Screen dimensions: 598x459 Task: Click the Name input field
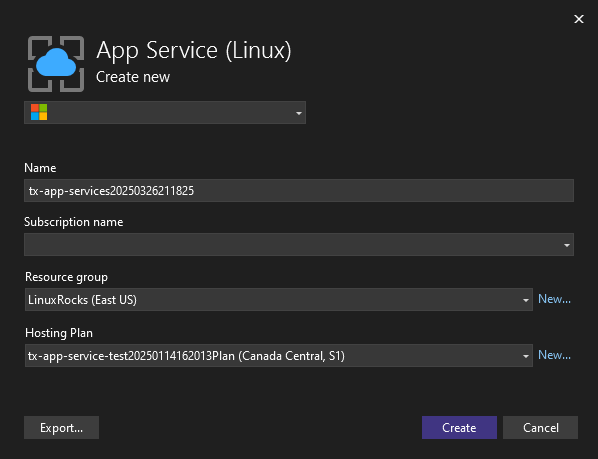[x=299, y=190]
